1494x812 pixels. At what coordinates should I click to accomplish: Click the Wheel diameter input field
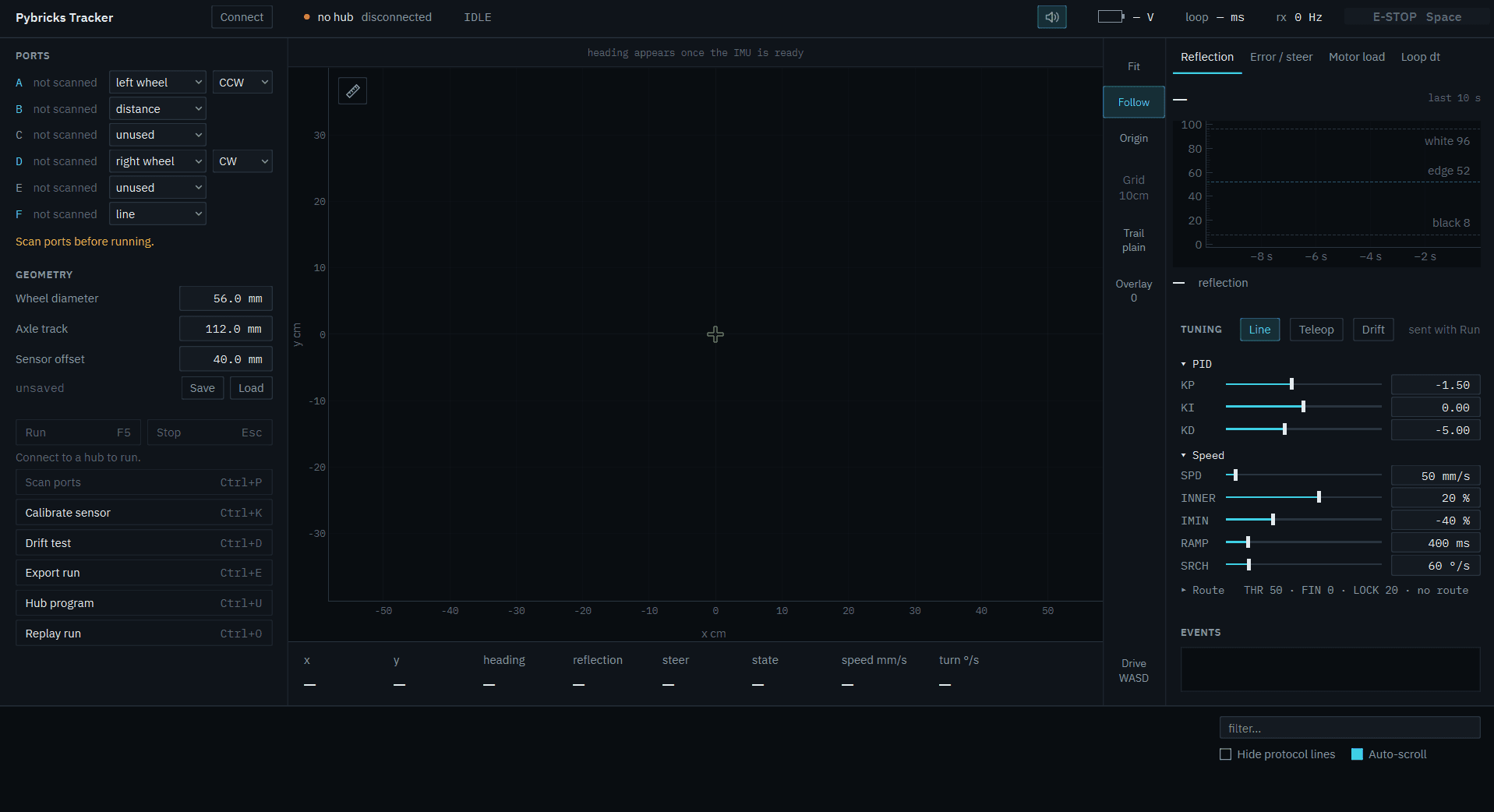click(226, 298)
